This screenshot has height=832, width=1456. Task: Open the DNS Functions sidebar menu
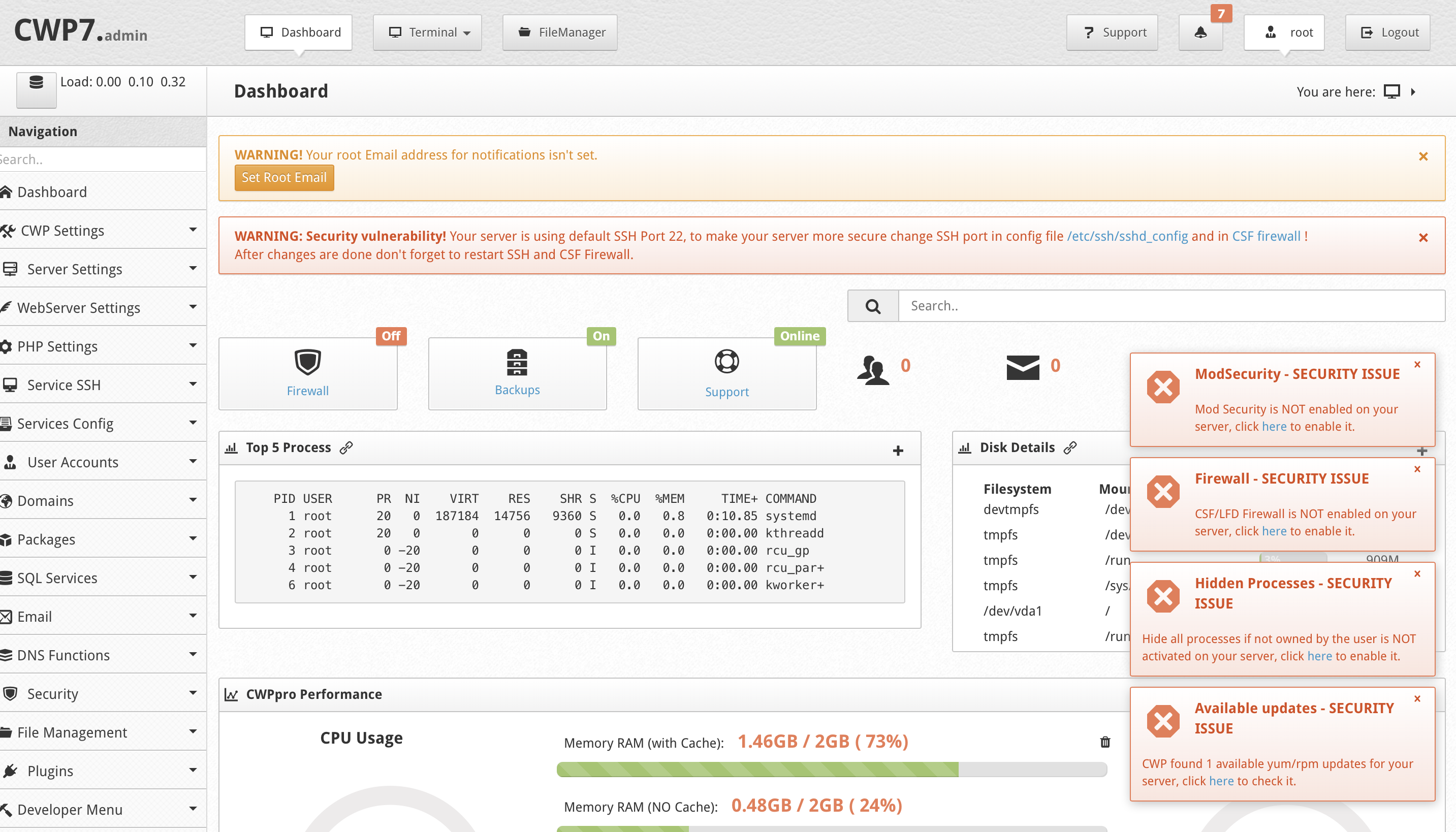click(x=103, y=655)
